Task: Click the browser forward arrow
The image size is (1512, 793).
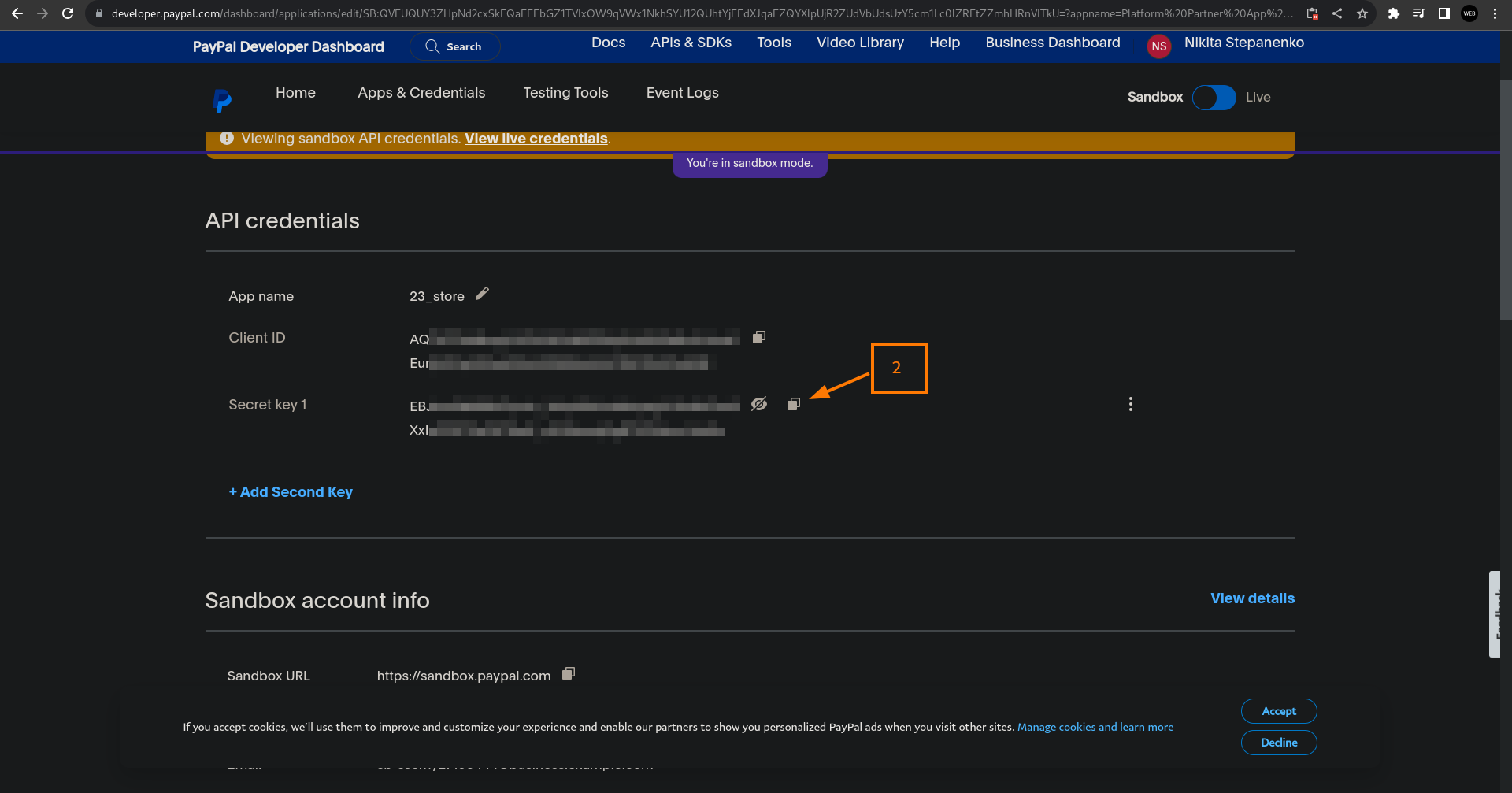Action: point(43,13)
